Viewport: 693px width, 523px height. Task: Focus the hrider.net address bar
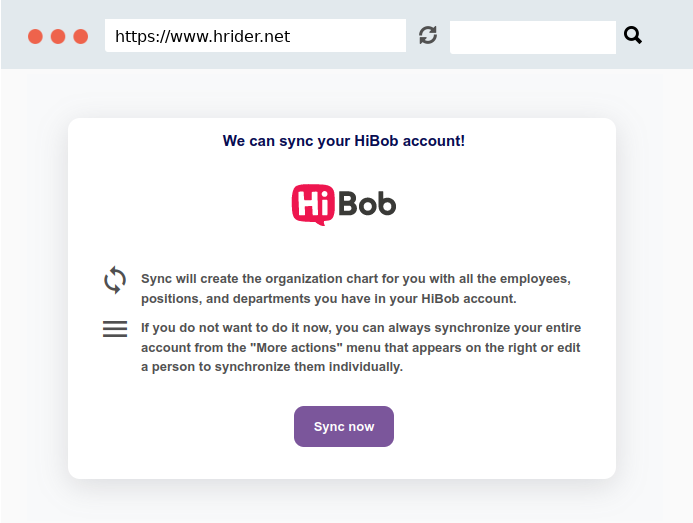[255, 35]
